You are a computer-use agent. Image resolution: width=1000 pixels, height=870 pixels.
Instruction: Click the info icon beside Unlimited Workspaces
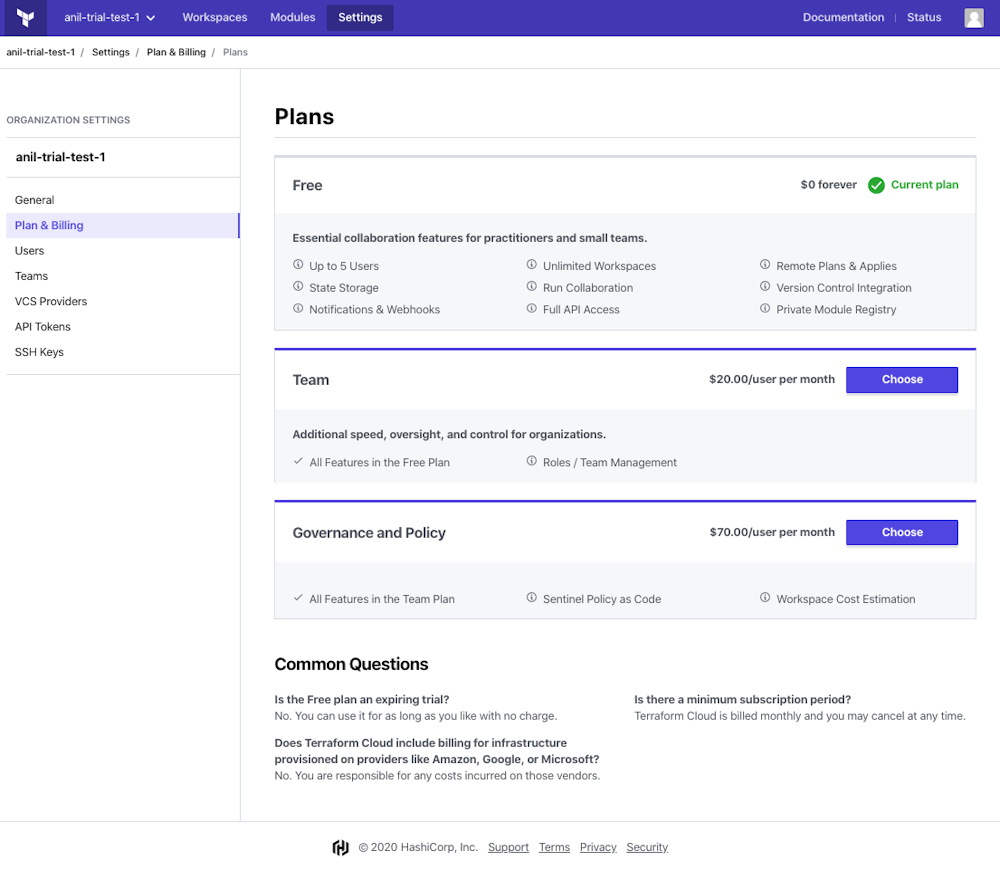531,266
